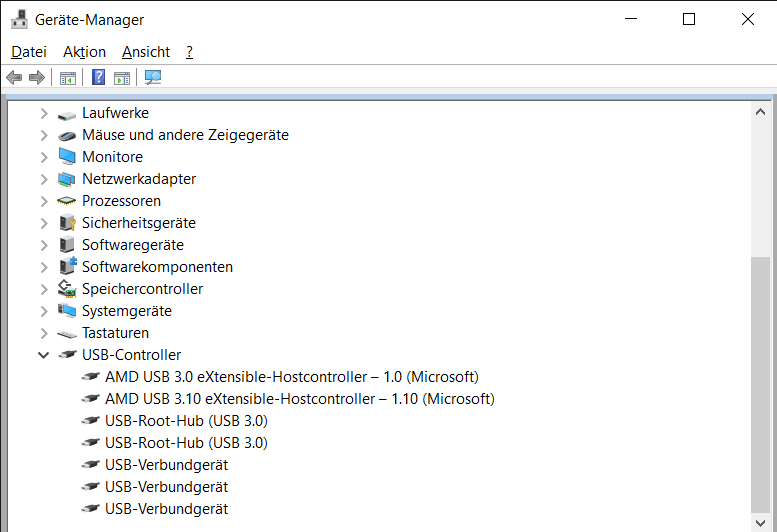This screenshot has height=532, width=777.
Task: Select AMD USB 3.0 eXtensible-Hostcontroller entry
Action: coord(292,377)
